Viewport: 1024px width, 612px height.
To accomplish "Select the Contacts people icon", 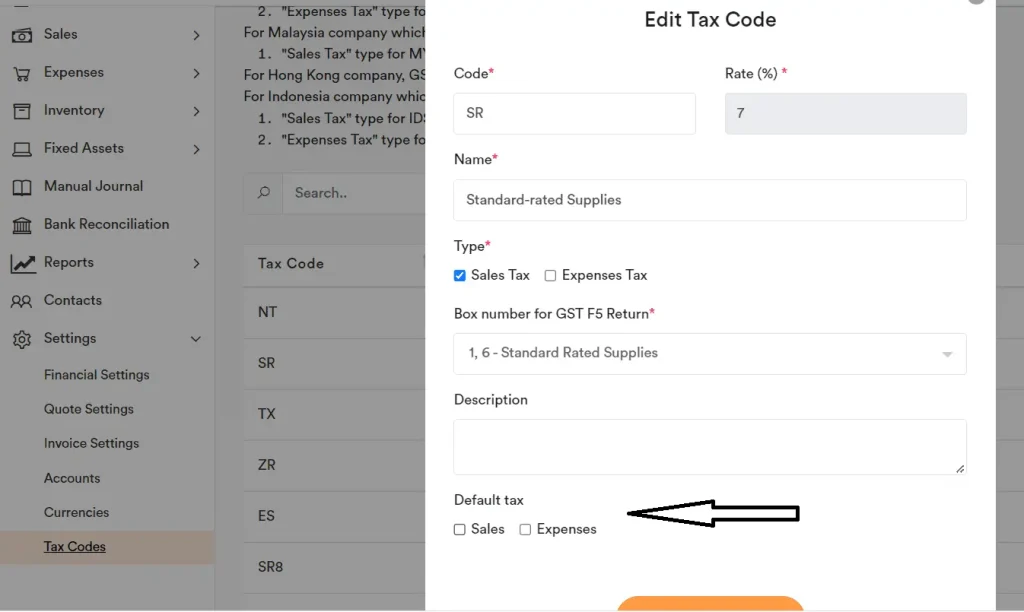I will pyautogui.click(x=22, y=300).
